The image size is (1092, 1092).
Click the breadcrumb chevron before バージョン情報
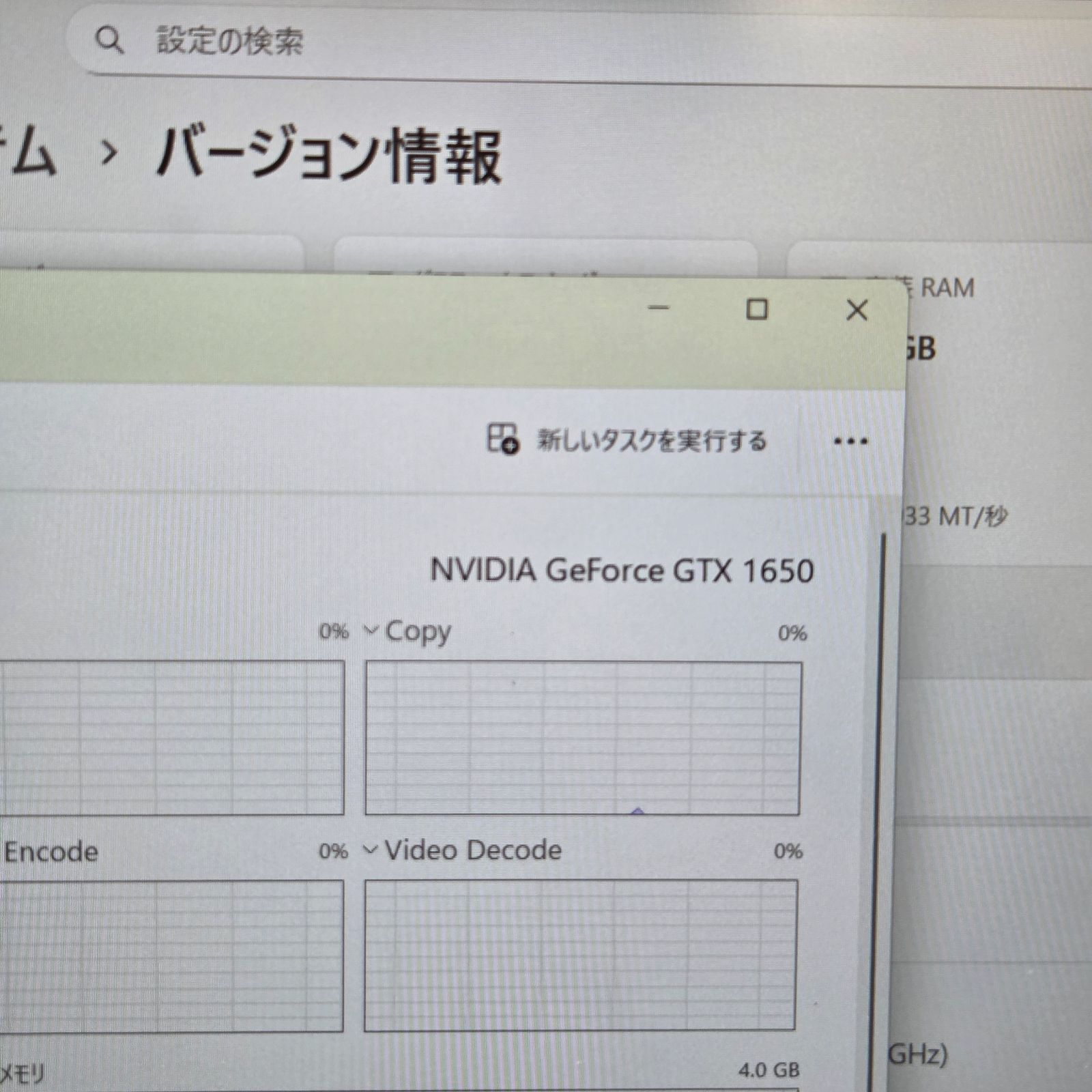click(108, 153)
